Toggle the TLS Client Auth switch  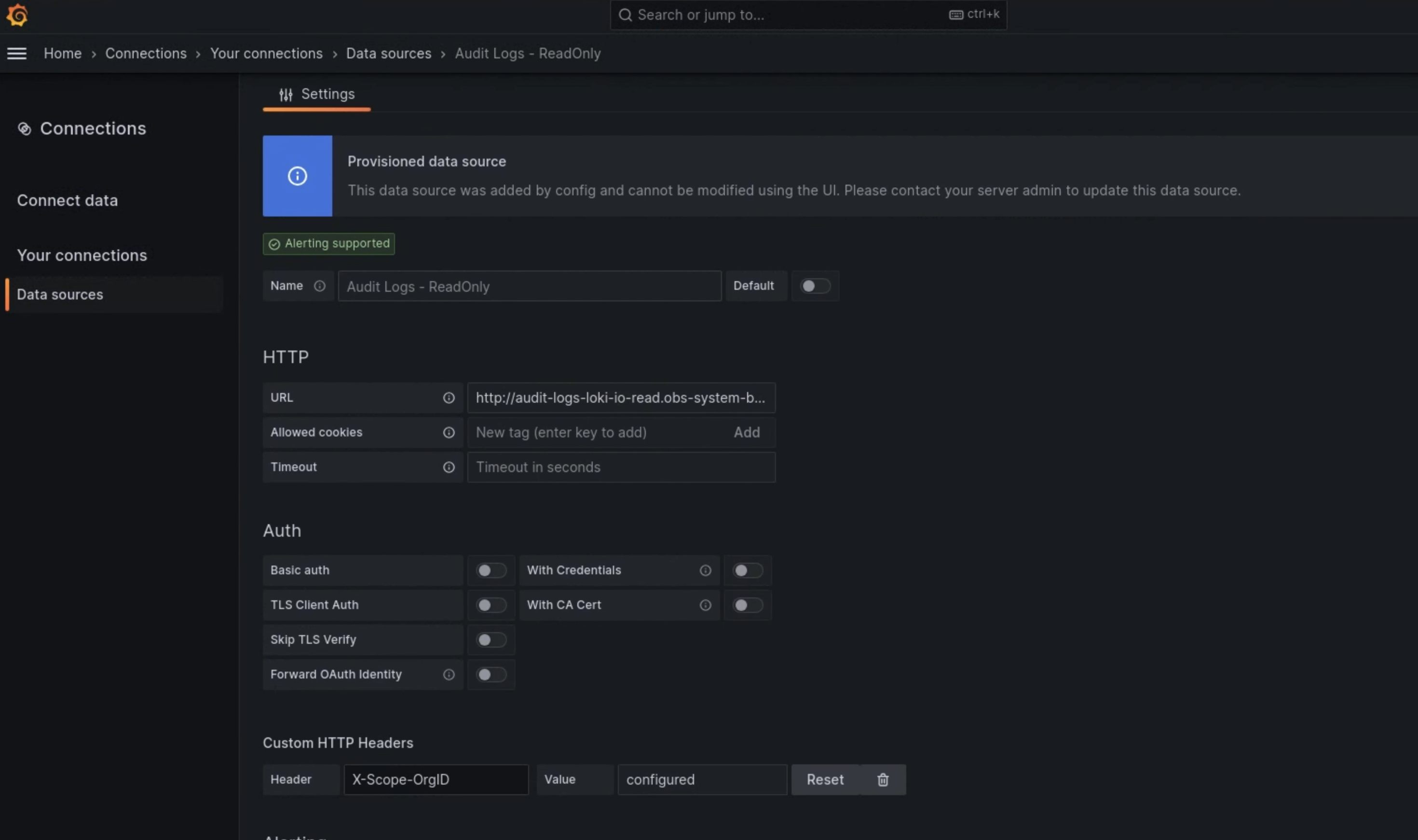(x=490, y=605)
